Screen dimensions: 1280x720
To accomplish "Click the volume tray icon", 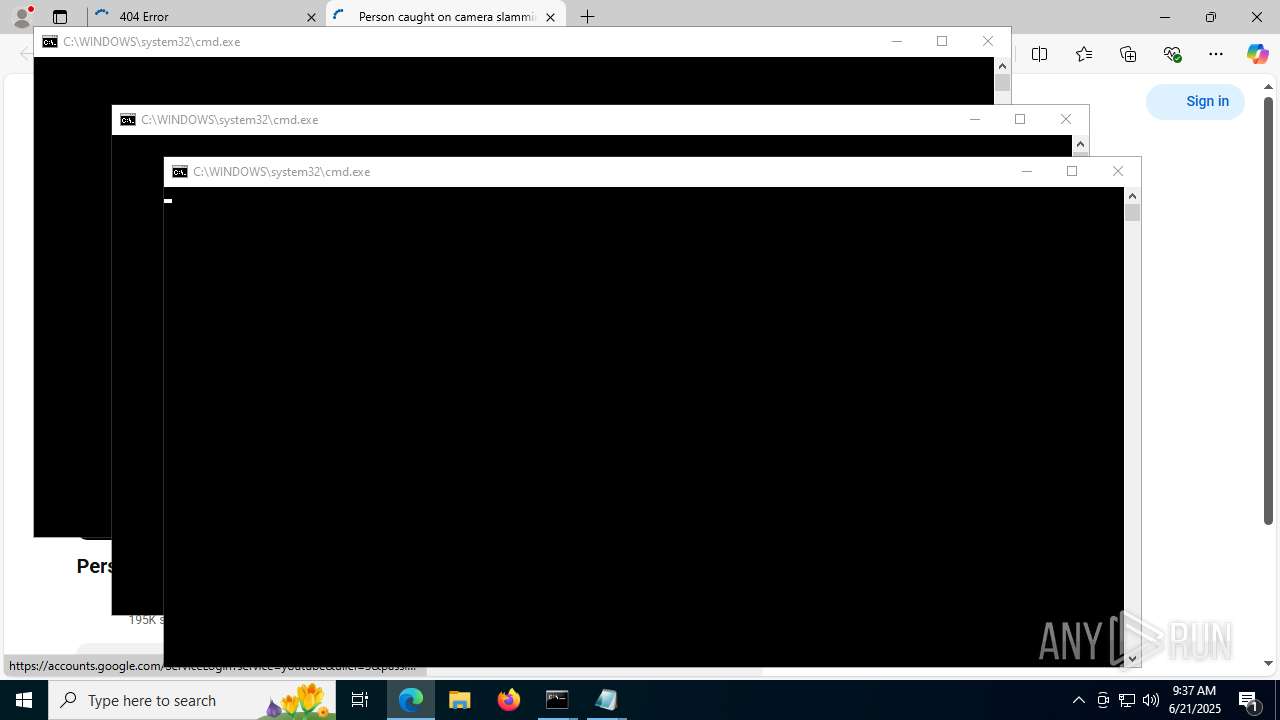I will (x=1150, y=700).
